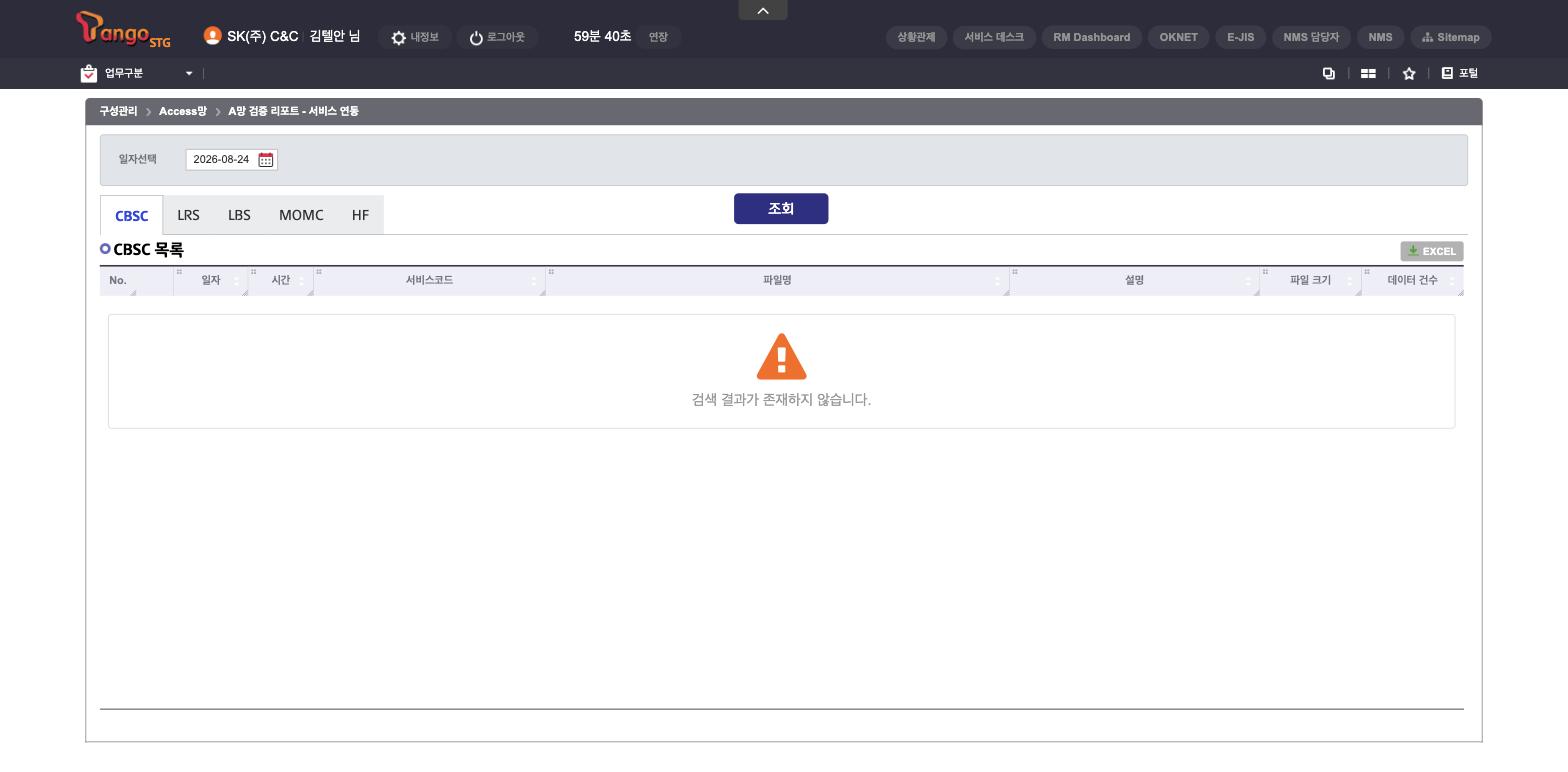Collapse the top header chevron

763,10
